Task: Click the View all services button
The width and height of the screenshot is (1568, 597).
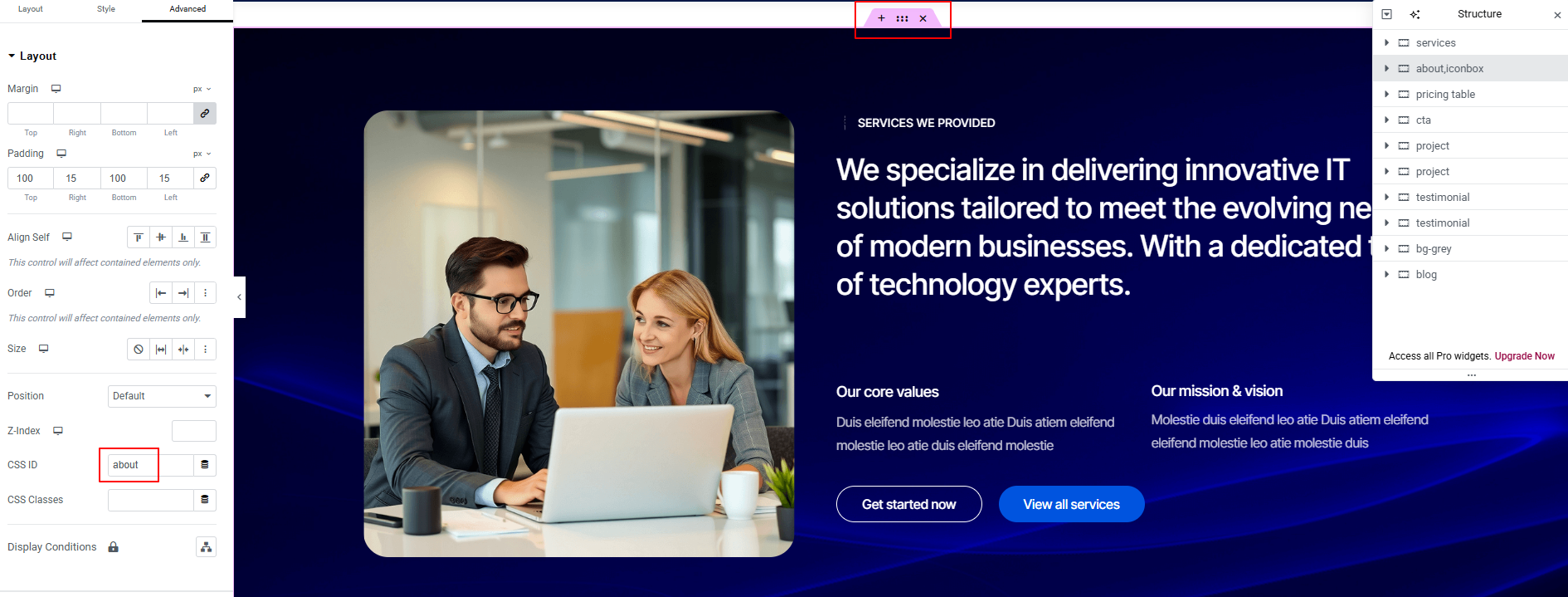Action: [1071, 504]
